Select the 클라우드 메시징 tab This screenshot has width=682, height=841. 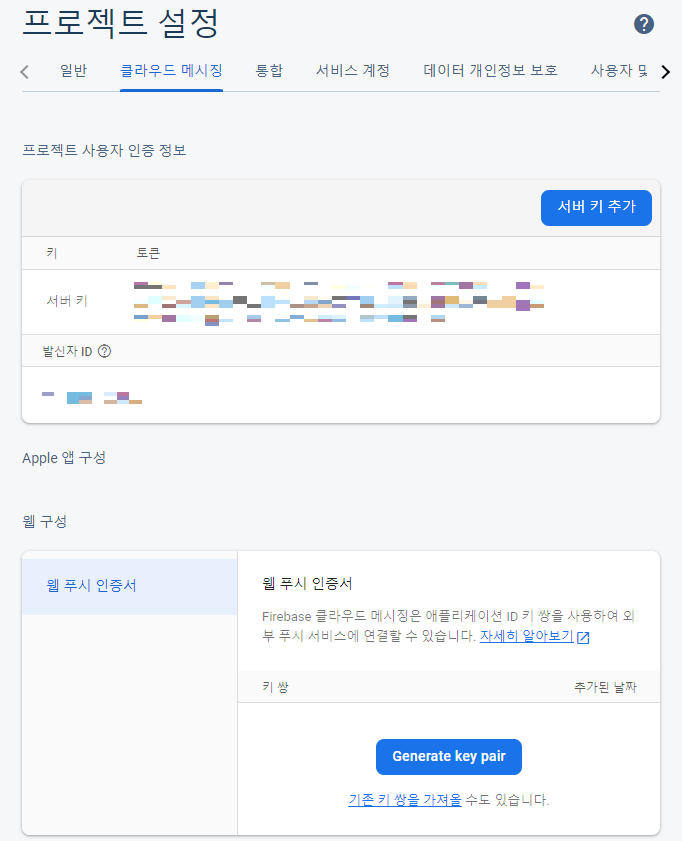(171, 71)
